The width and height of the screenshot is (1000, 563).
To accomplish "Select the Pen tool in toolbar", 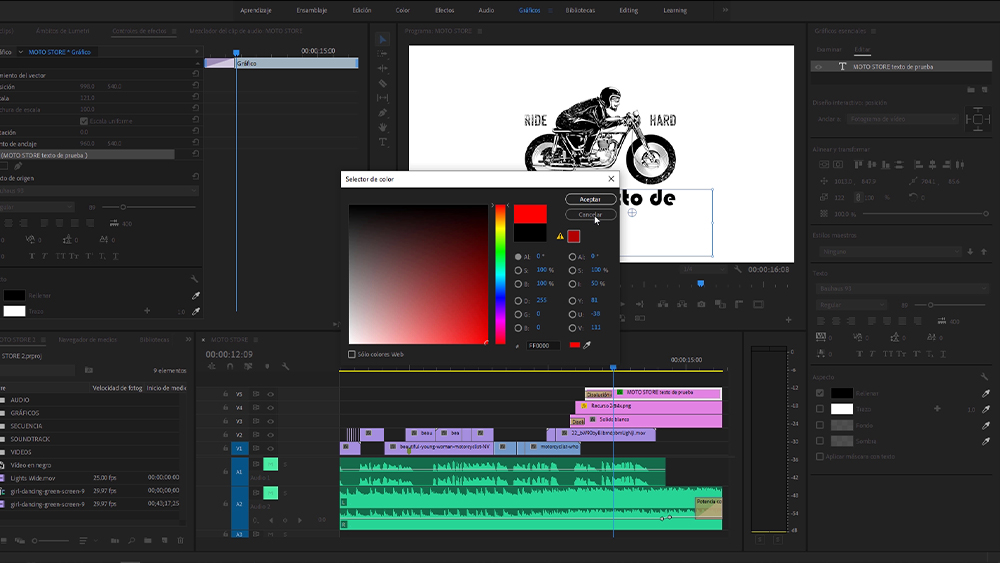I will 383,113.
